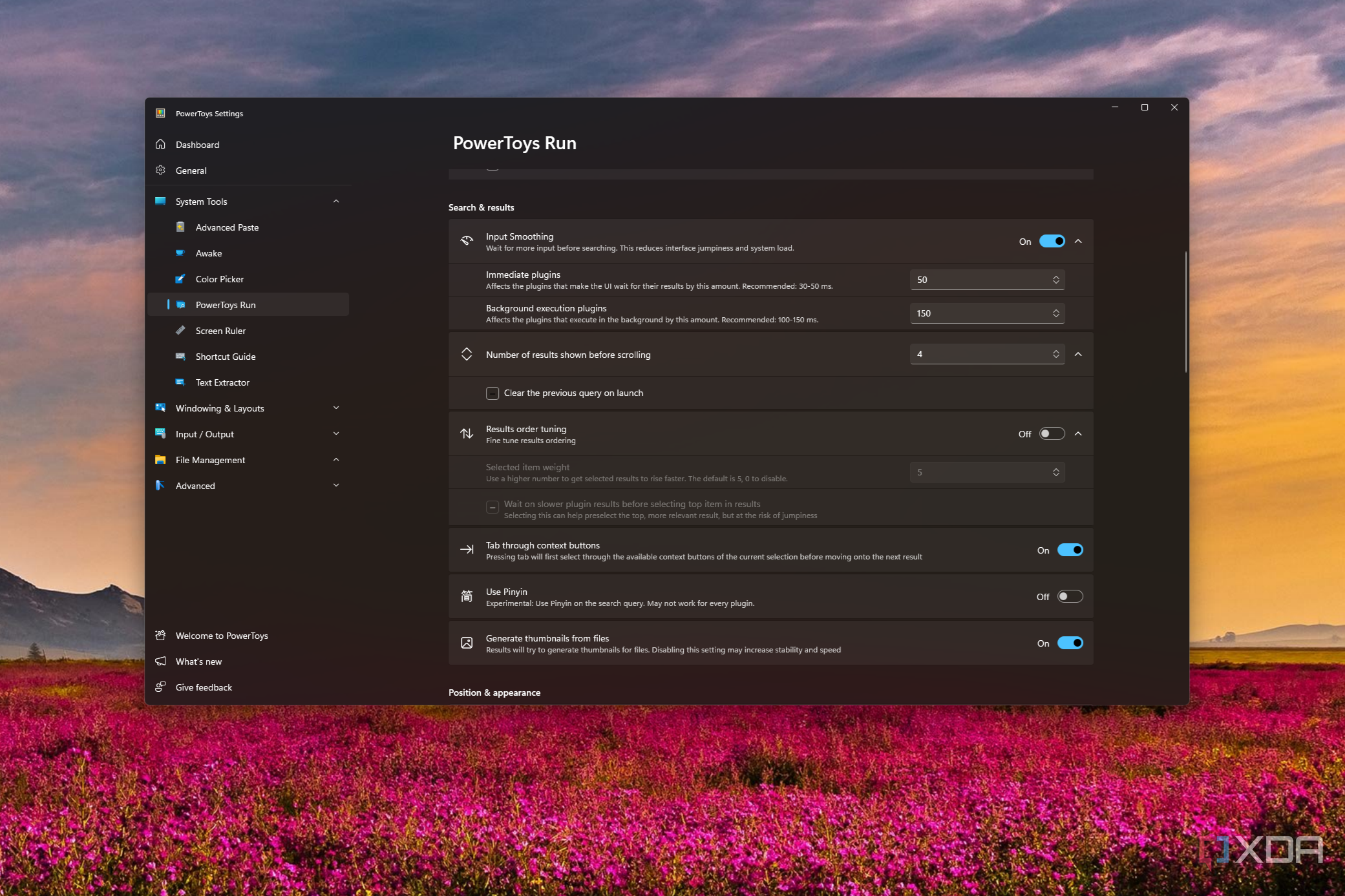Open Welcome to PowerToys
The image size is (1345, 896).
coord(248,635)
